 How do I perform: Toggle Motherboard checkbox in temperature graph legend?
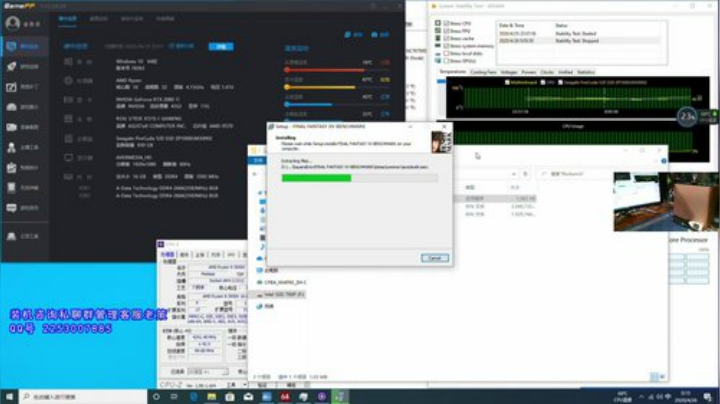click(507, 82)
